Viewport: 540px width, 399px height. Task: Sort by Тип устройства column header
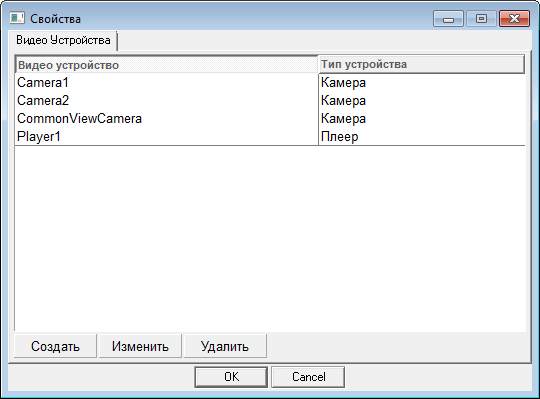(x=422, y=64)
